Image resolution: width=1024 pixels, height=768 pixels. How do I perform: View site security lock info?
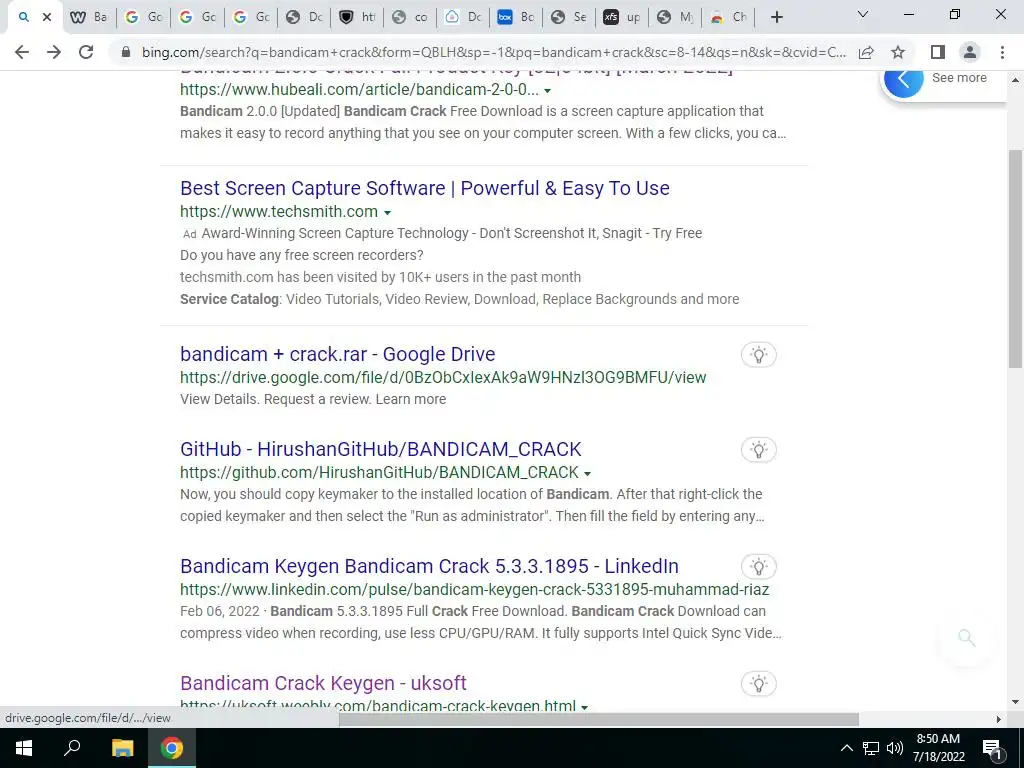[126, 52]
